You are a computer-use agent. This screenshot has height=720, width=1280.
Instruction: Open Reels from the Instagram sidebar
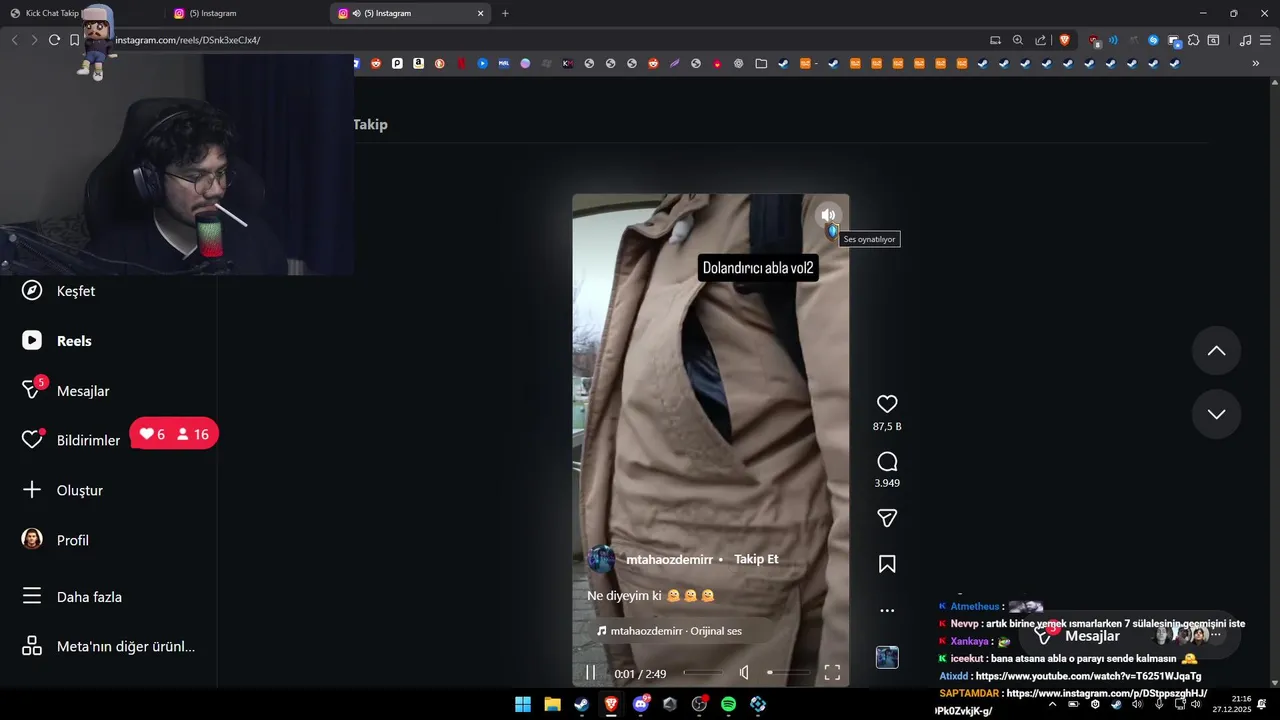click(57, 341)
